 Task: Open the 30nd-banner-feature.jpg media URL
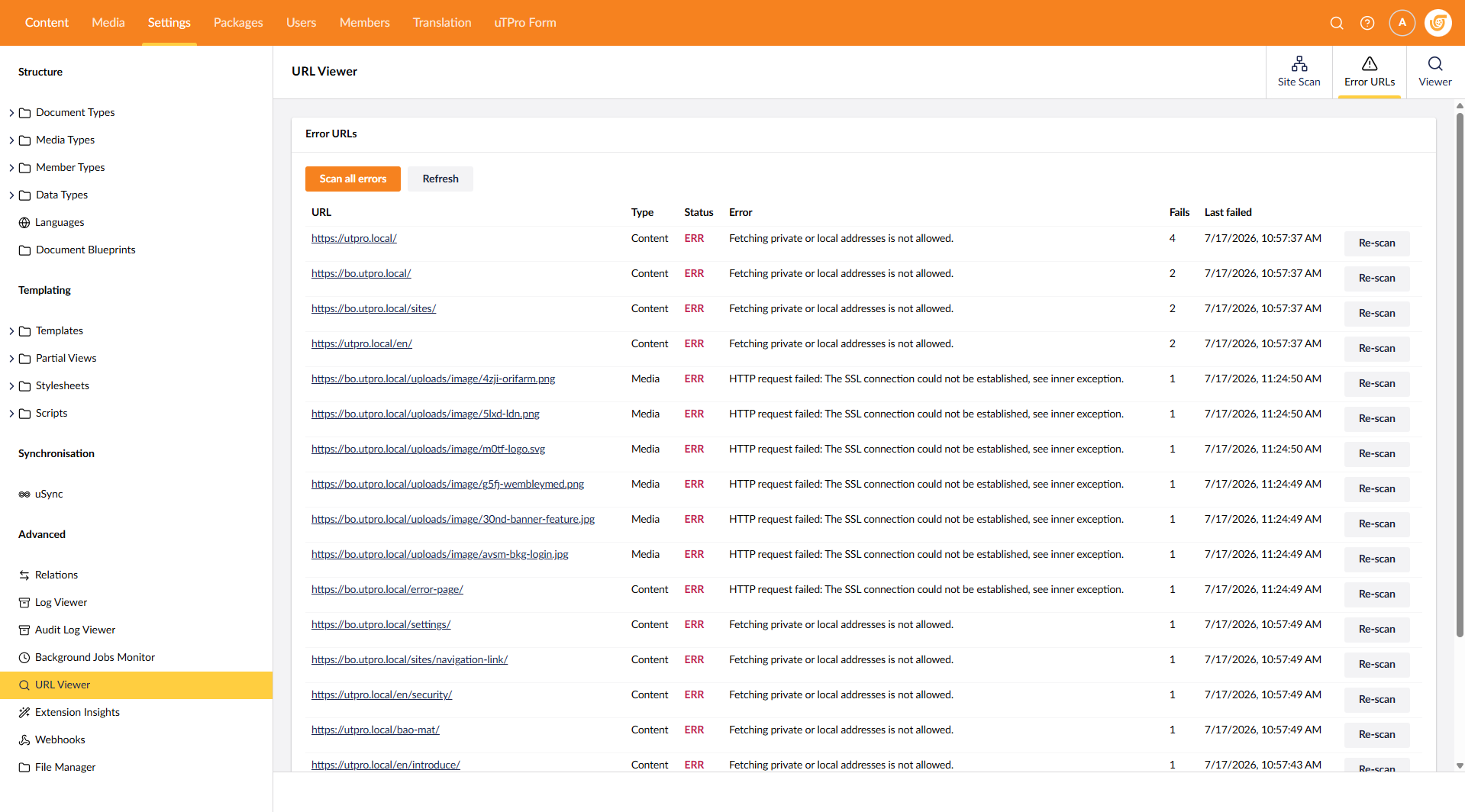453,520
